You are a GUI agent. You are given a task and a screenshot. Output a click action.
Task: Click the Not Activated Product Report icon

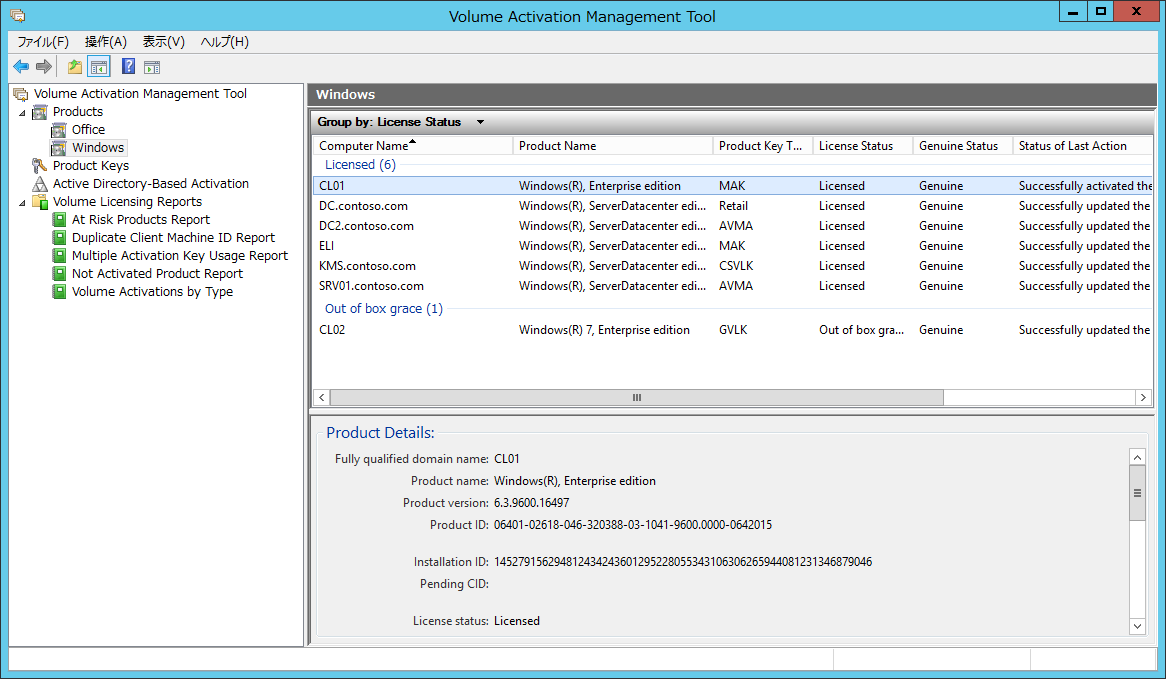click(x=59, y=274)
